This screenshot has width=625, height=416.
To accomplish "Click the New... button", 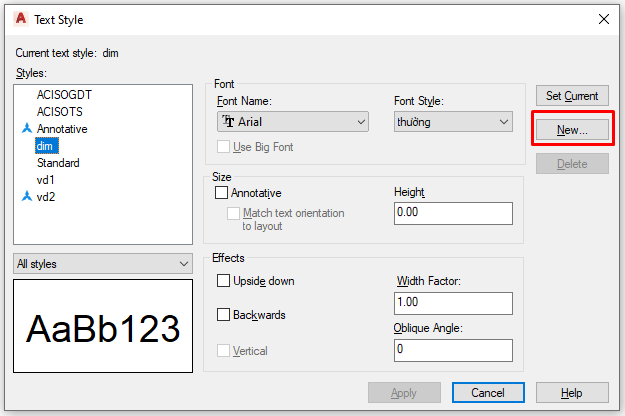I will pos(572,130).
